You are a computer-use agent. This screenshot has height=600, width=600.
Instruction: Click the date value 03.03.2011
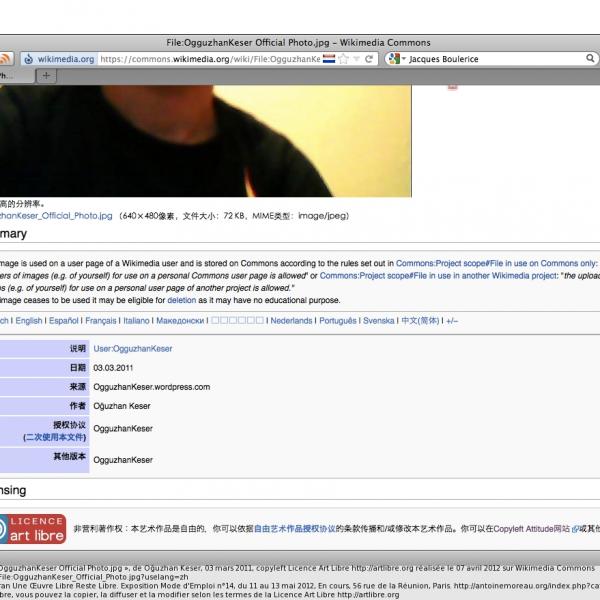(113, 368)
